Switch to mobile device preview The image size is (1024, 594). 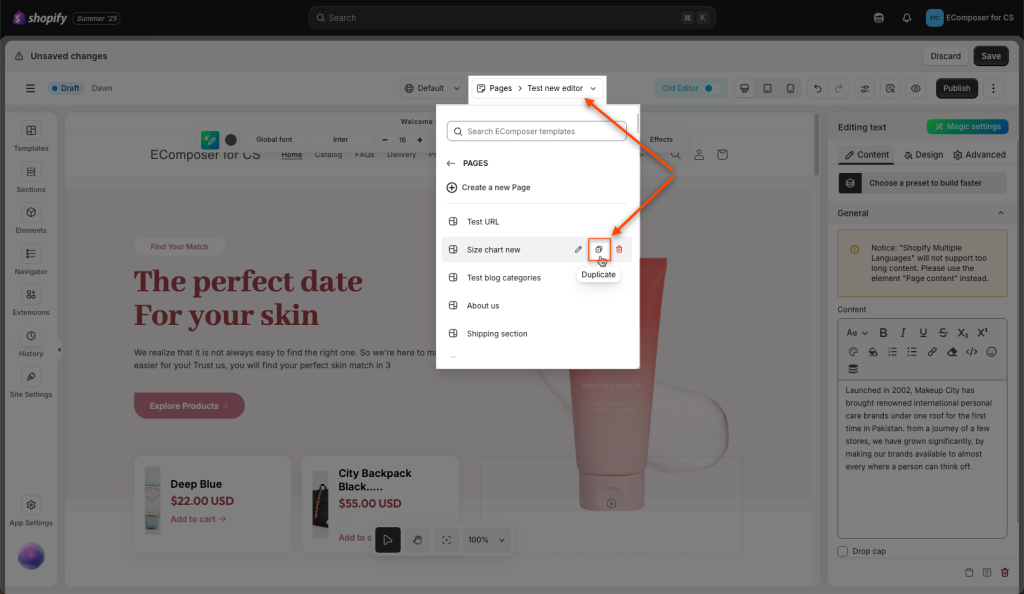pyautogui.click(x=790, y=88)
